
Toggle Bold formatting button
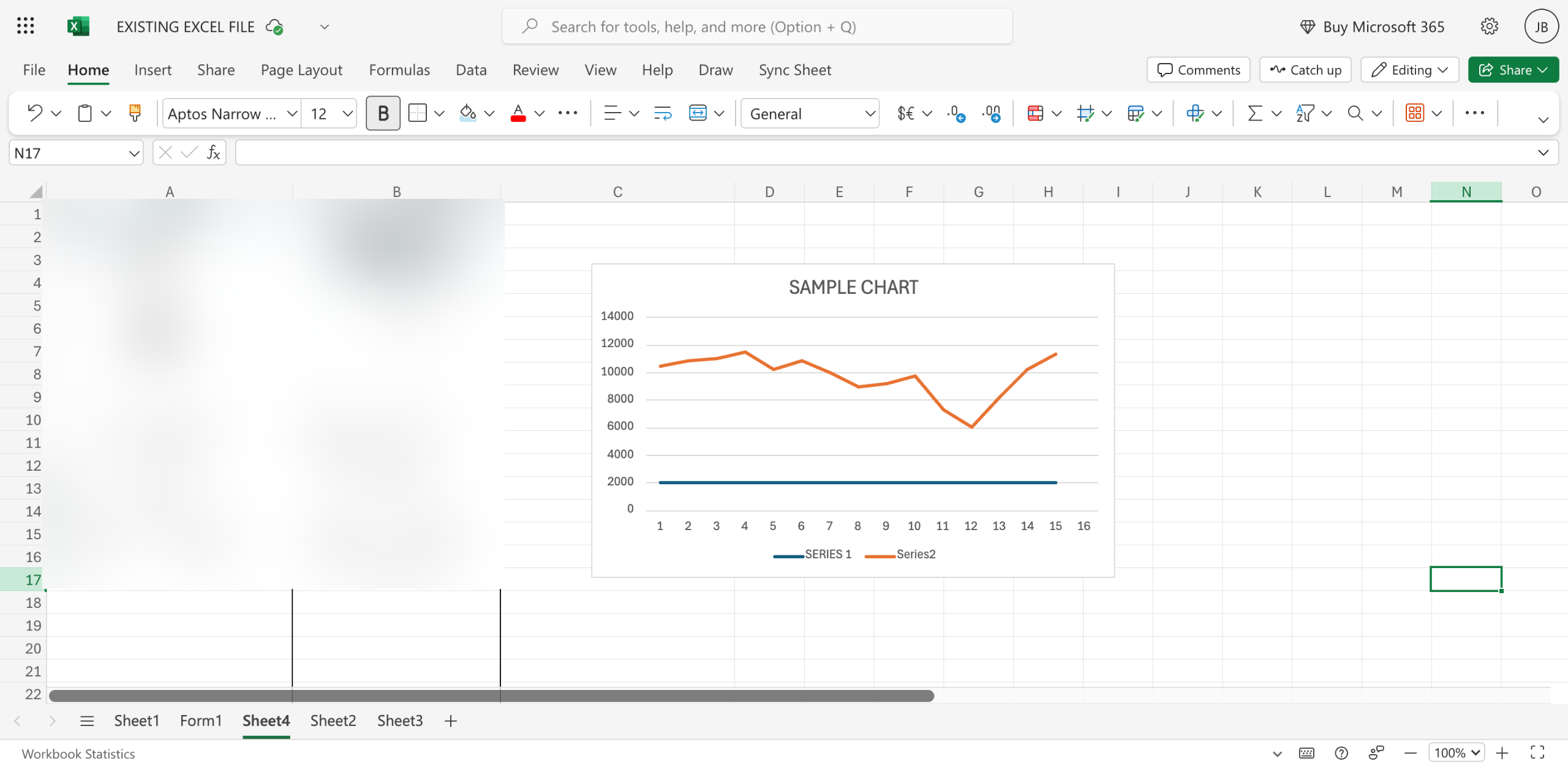tap(383, 113)
